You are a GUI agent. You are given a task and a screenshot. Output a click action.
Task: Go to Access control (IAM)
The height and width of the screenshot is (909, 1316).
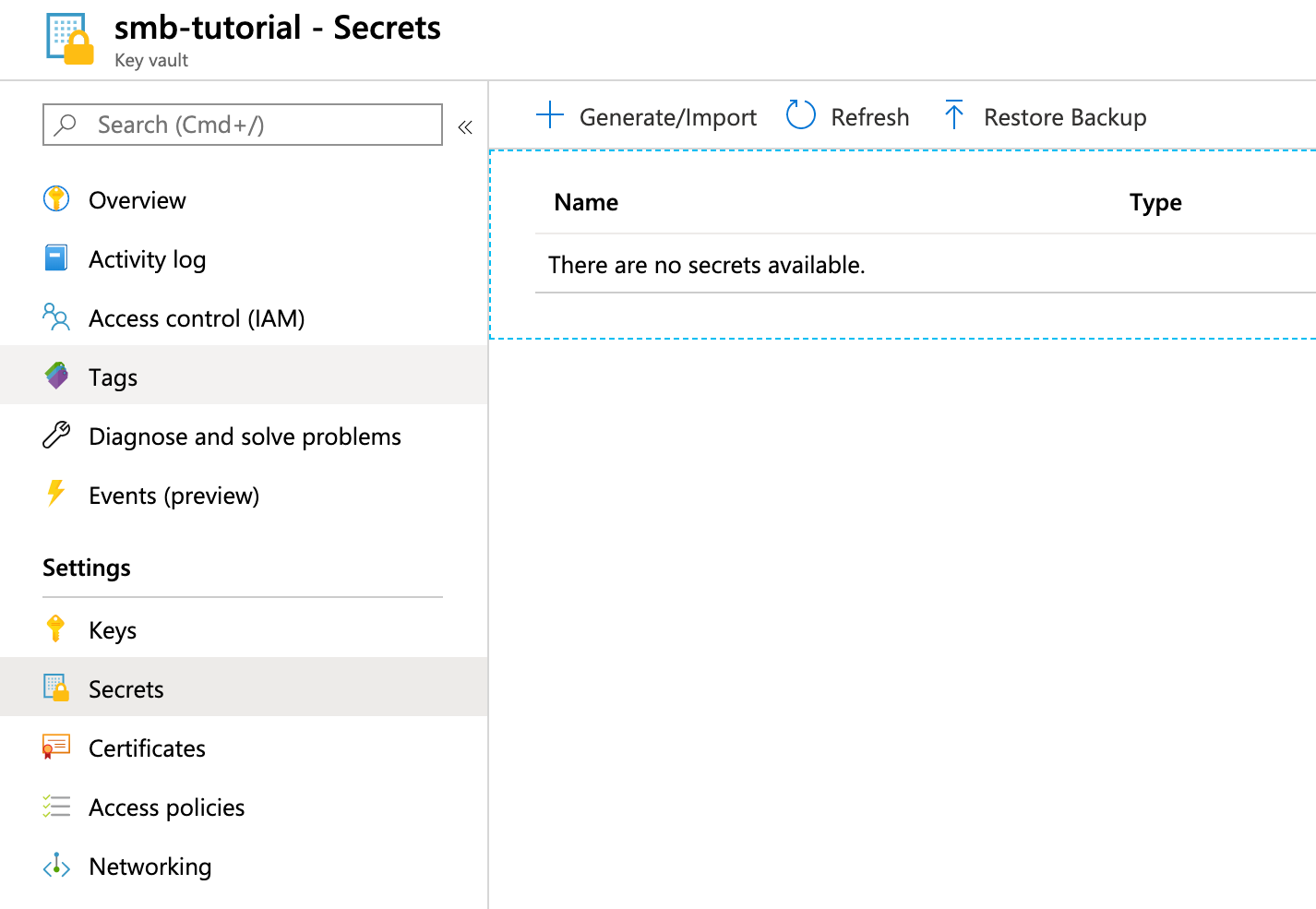pyautogui.click(x=244, y=318)
